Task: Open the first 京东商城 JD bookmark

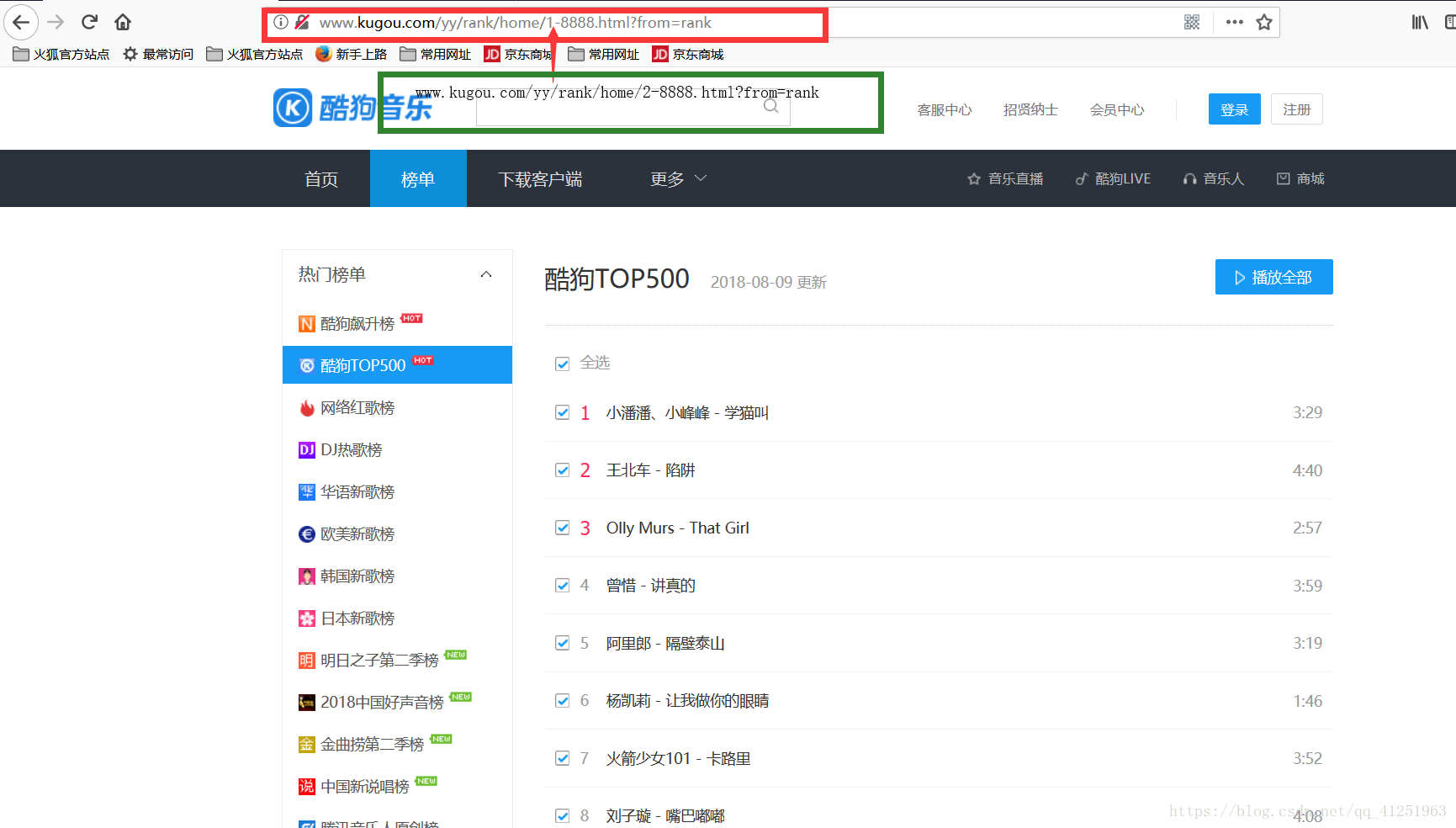Action: (518, 54)
